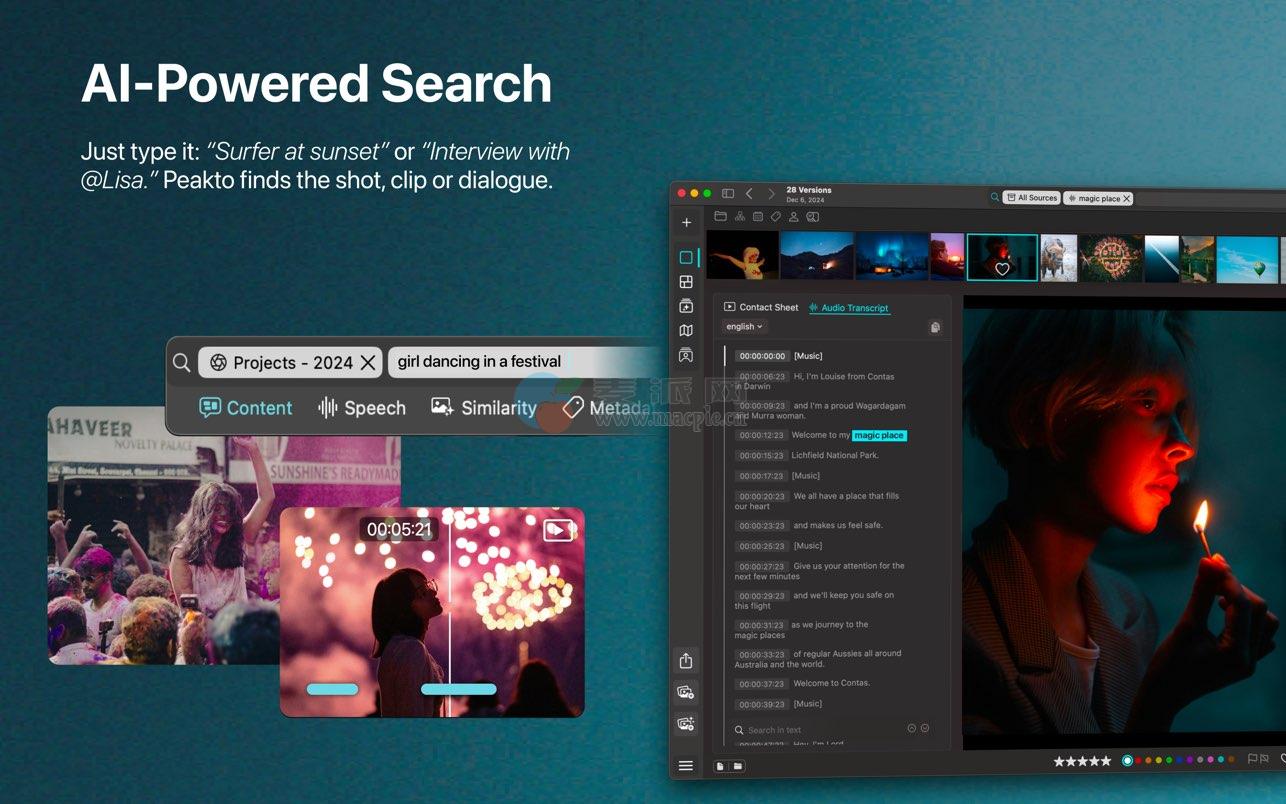Image resolution: width=1286 pixels, height=804 pixels.
Task: Select the red color label dot
Action: [x=1138, y=761]
